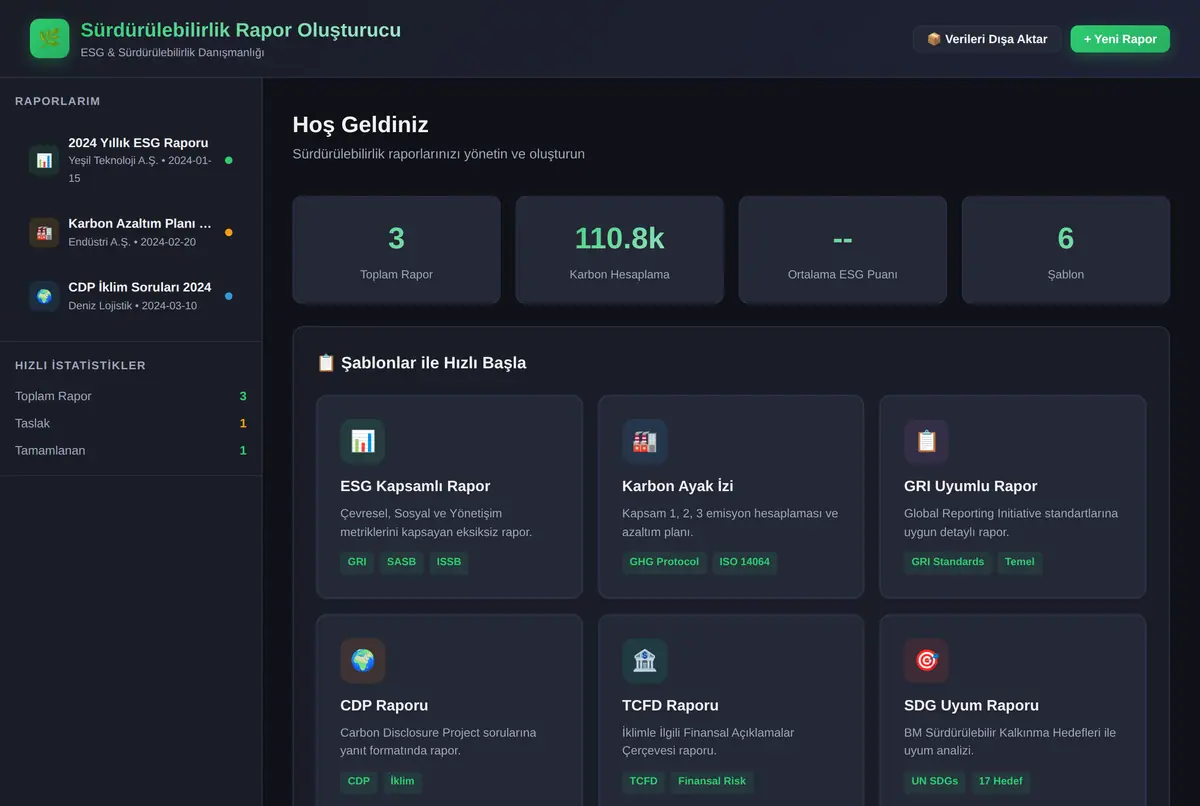Viewport: 1200px width, 806px height.
Task: Click the Taslak statistic row
Action: click(131, 423)
